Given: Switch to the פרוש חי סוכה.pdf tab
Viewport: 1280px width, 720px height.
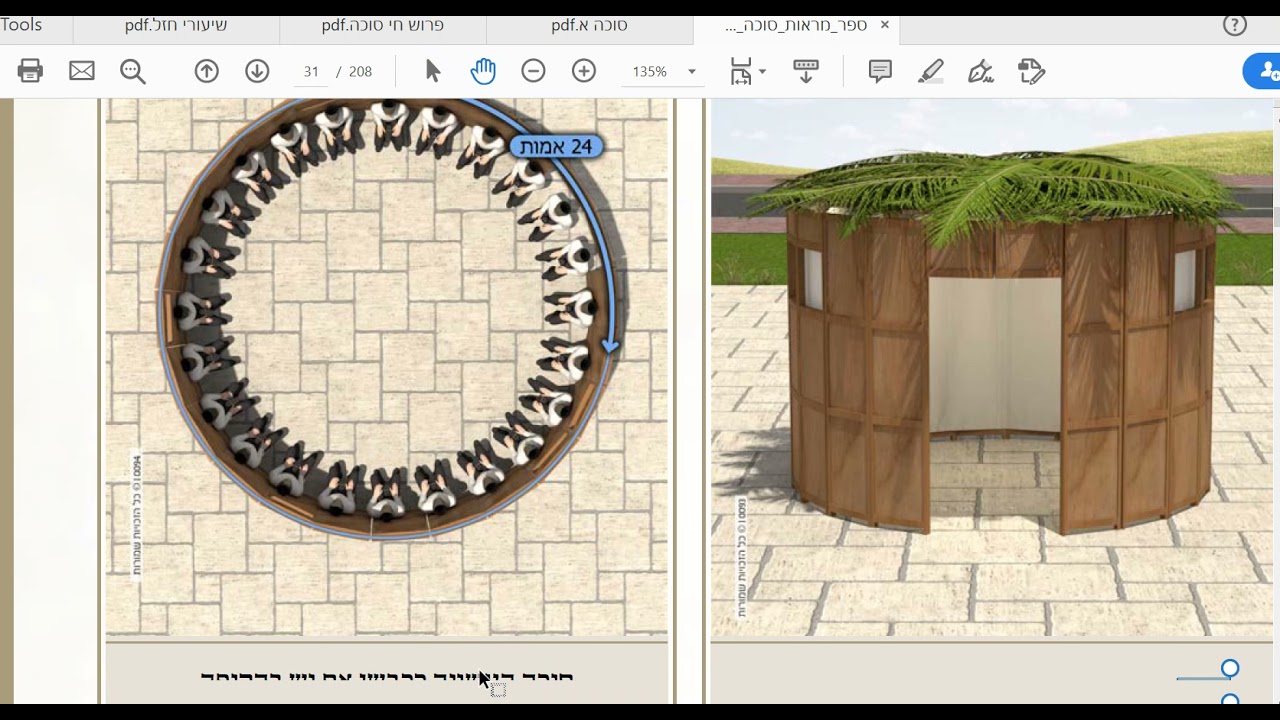Looking at the screenshot, I should [383, 25].
